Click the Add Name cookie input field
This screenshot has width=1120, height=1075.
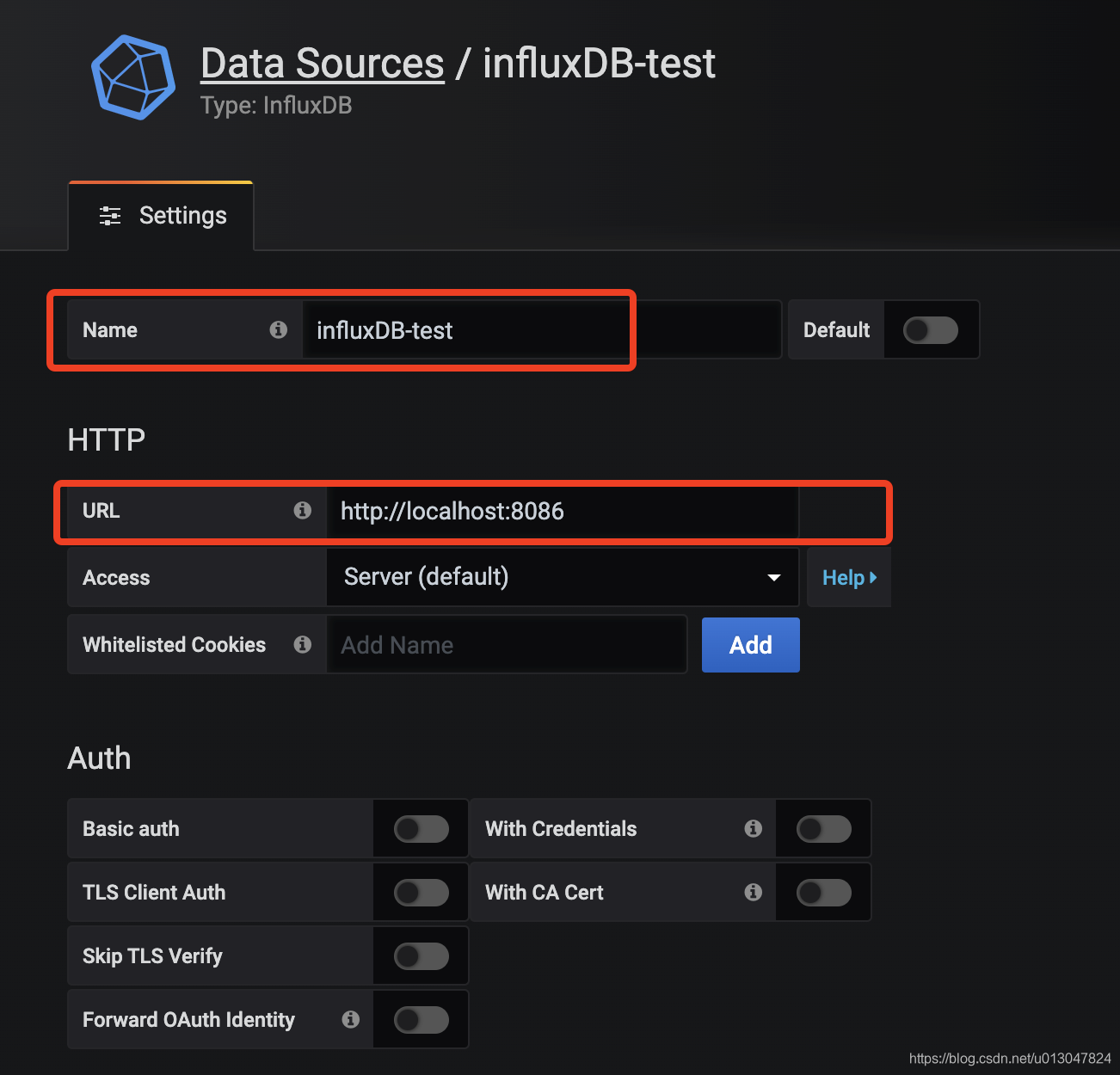(x=507, y=644)
